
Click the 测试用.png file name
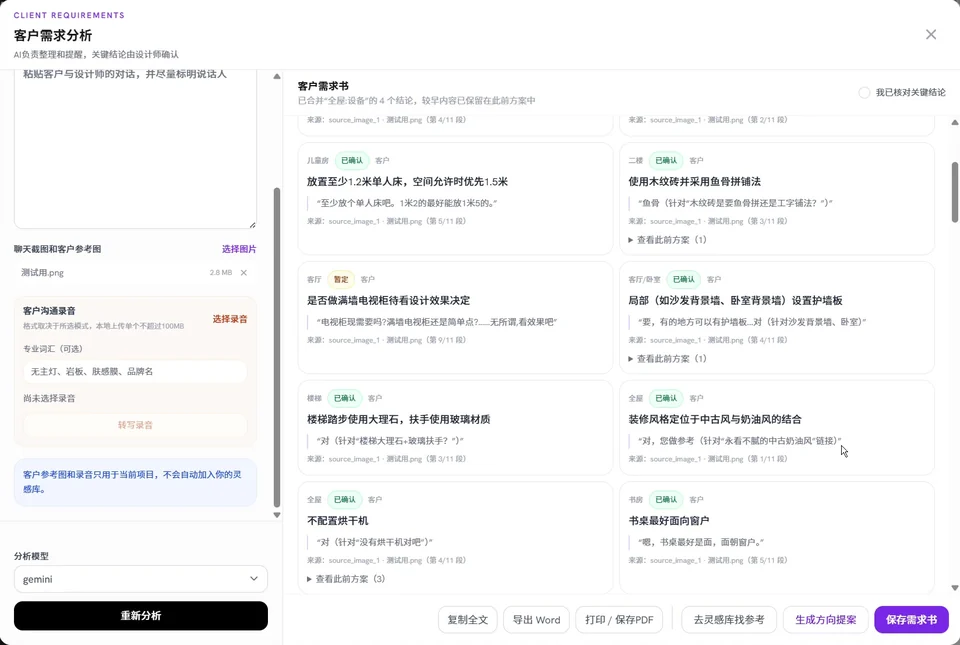(x=42, y=273)
